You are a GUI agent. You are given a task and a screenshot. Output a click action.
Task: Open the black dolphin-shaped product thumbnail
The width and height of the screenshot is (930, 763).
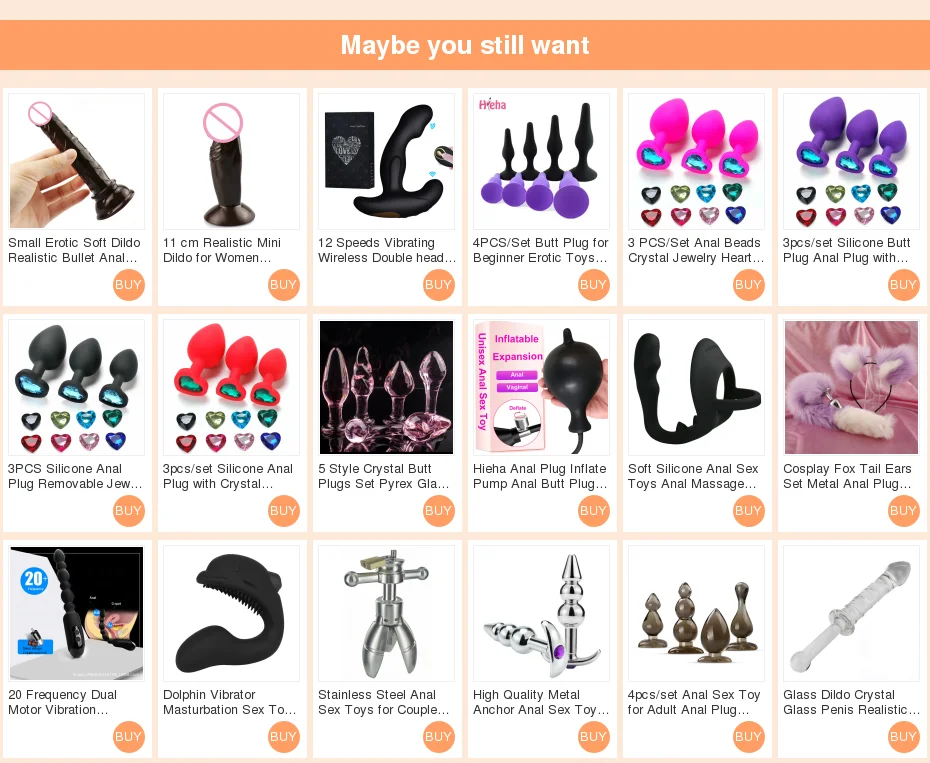(231, 613)
